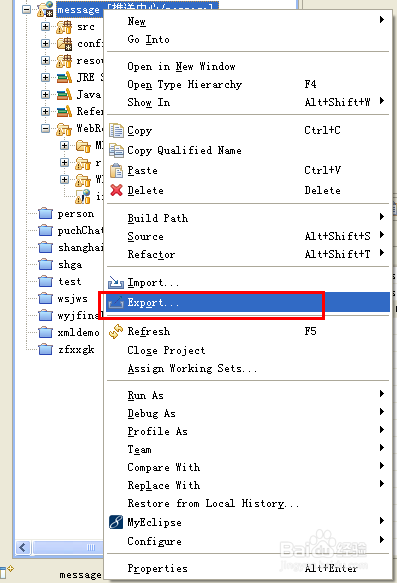Click the src package folder icon
Screen dimensions: 397x583
(x=64, y=27)
